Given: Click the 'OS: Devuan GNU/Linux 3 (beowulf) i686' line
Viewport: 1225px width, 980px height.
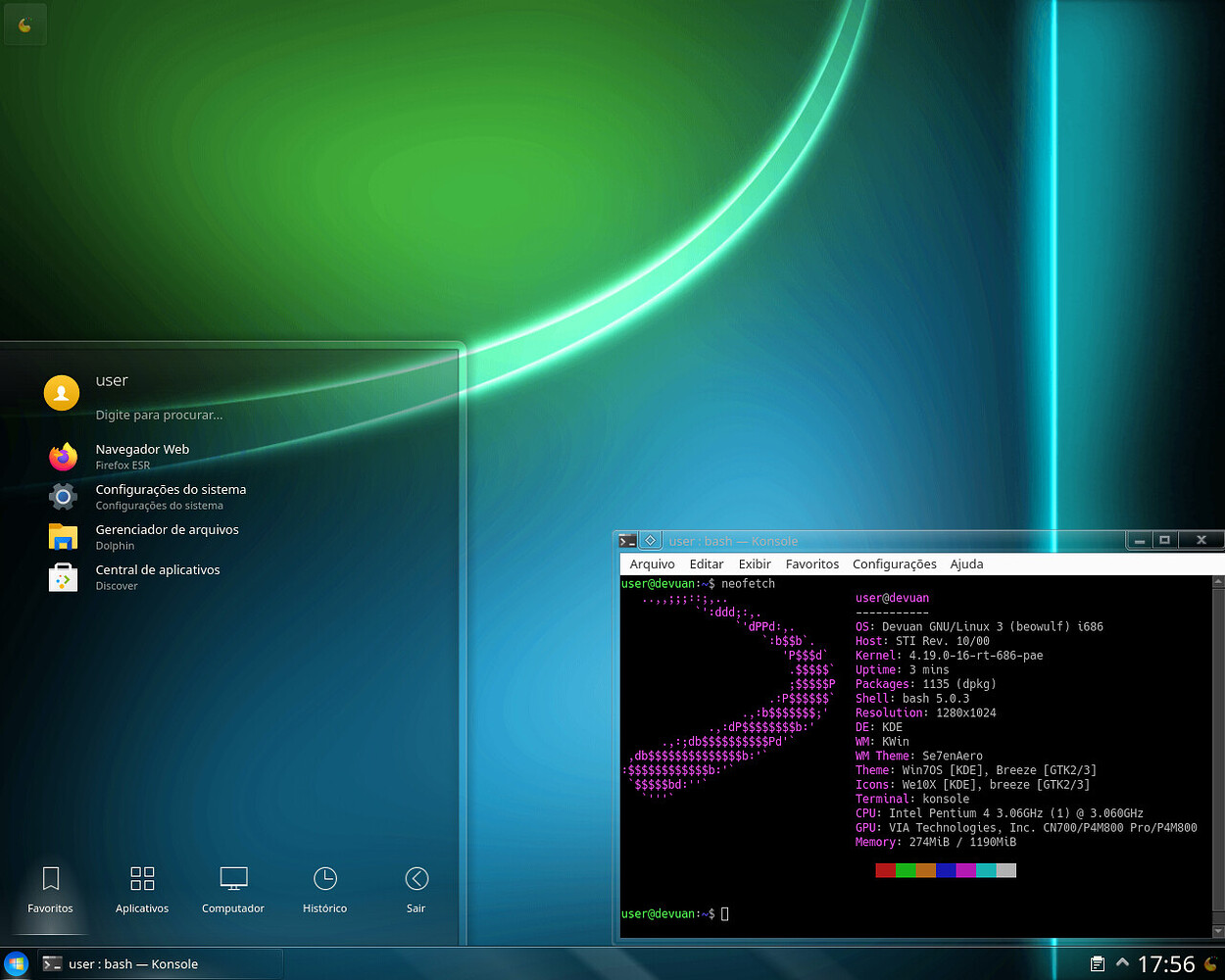Looking at the screenshot, I should pyautogui.click(x=979, y=627).
